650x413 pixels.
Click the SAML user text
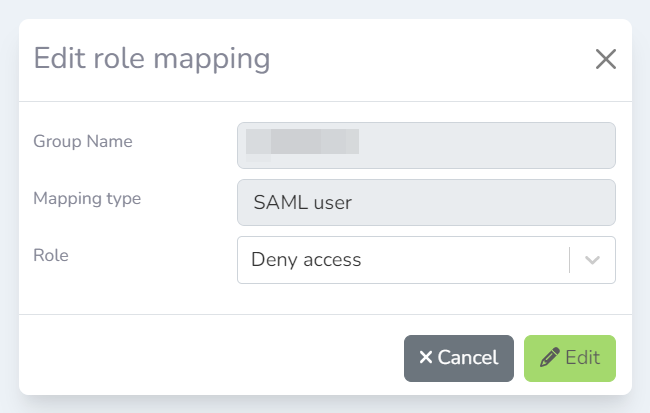(x=302, y=203)
